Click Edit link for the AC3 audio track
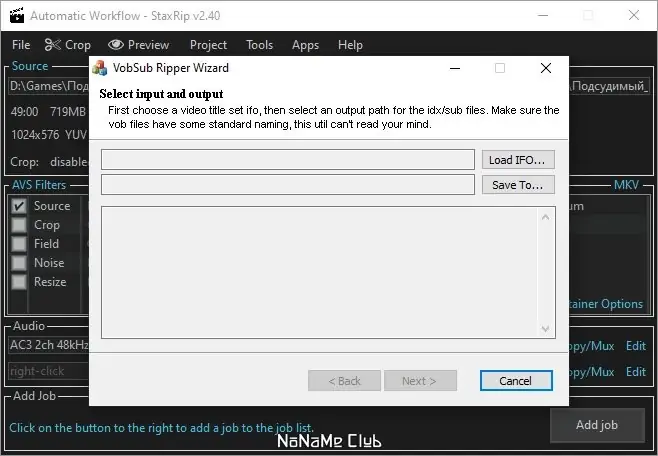The width and height of the screenshot is (658, 456). (x=635, y=346)
